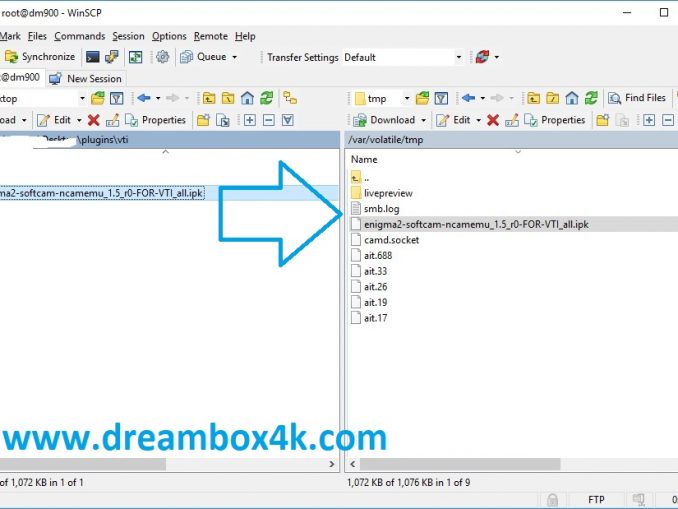This screenshot has height=509, width=678.
Task: Go back in remote panel history
Action: coord(468,98)
